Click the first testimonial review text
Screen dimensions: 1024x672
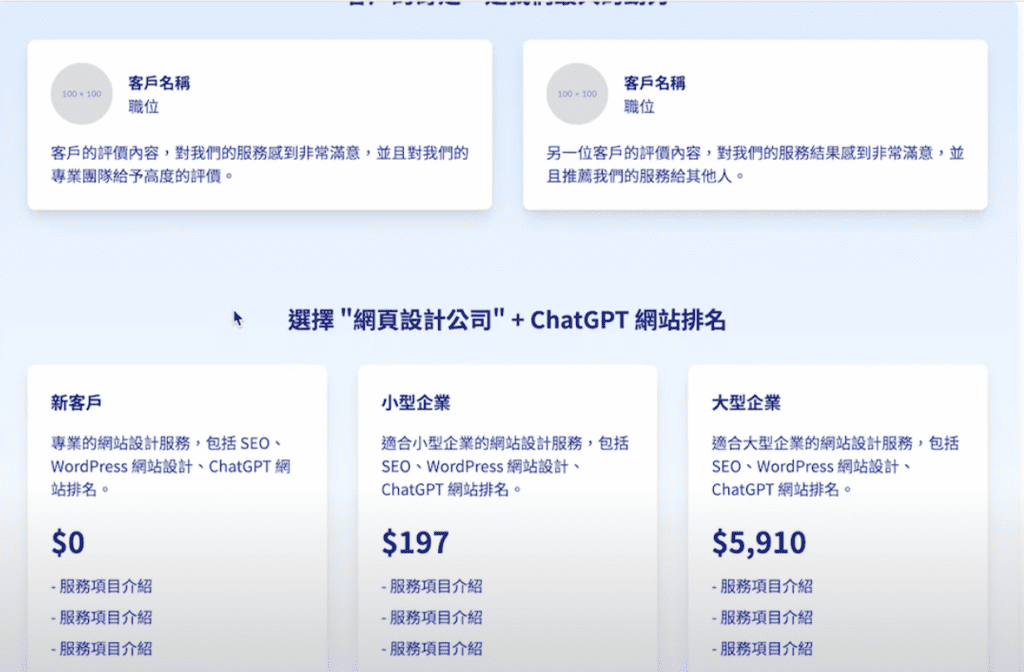(260, 165)
